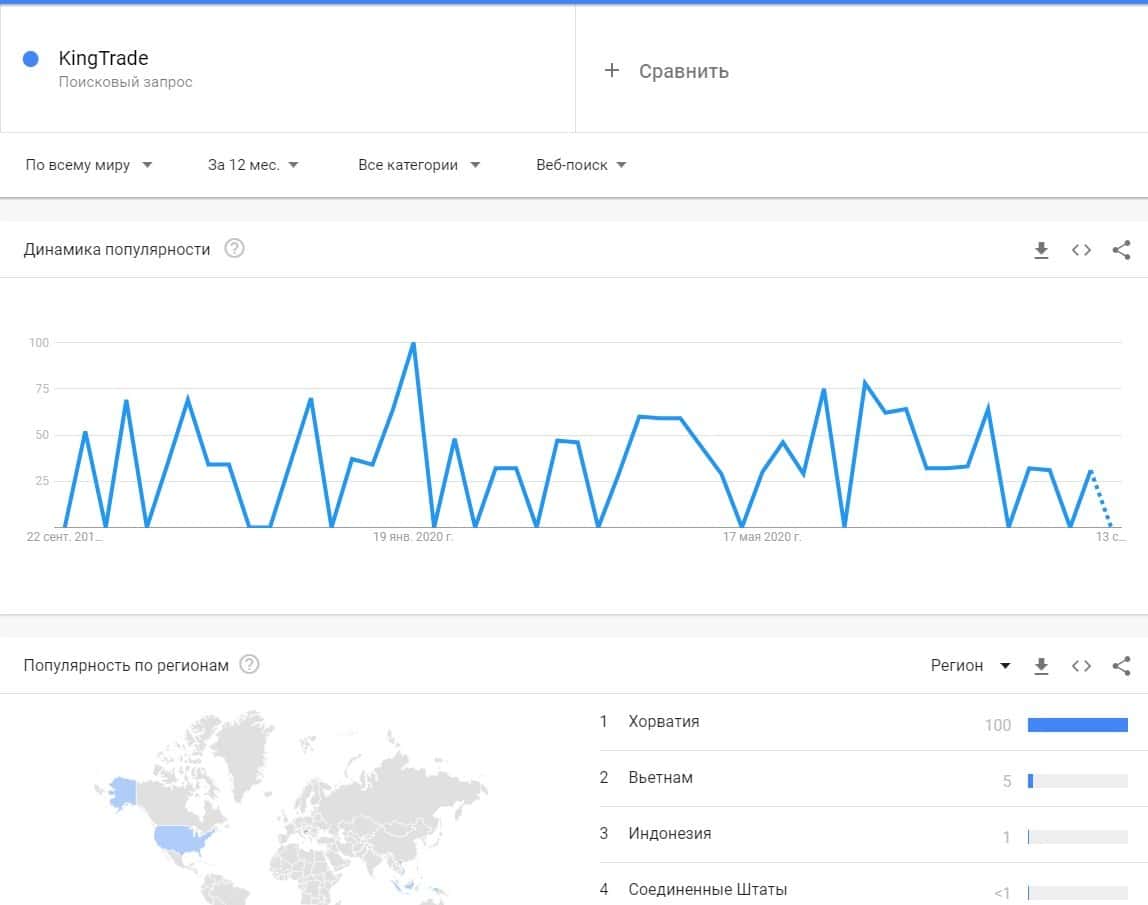
Task: Share the regions popularity panel
Action: tap(1121, 666)
